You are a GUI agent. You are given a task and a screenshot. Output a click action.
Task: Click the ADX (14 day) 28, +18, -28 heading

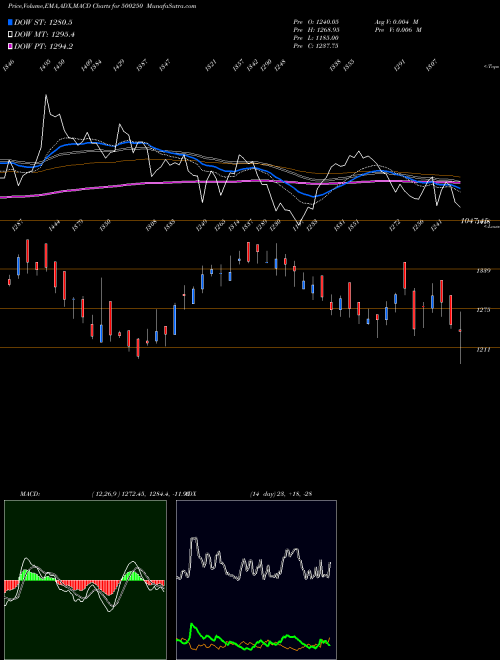250,494
